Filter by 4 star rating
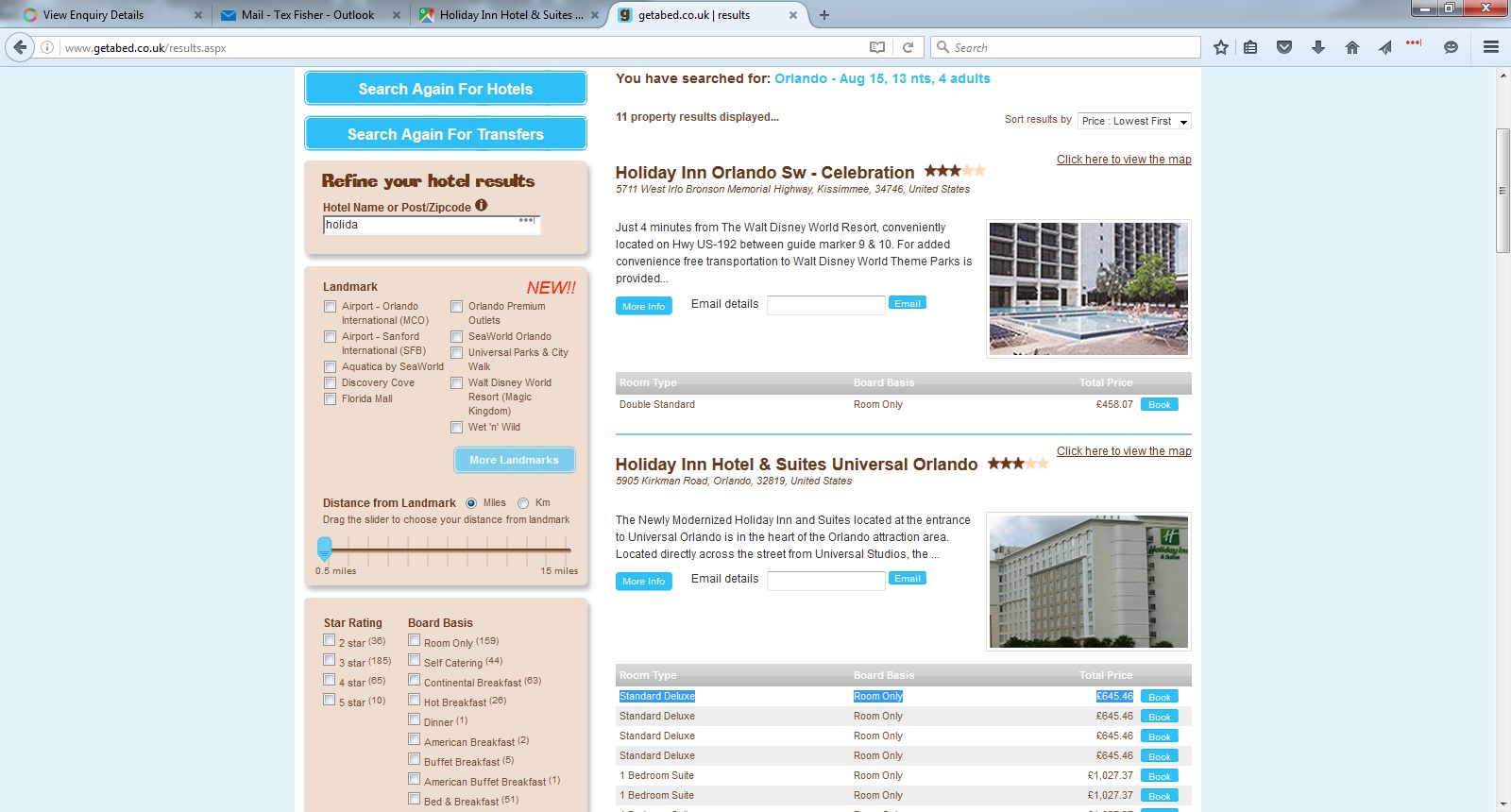Image resolution: width=1511 pixels, height=812 pixels. (x=329, y=680)
